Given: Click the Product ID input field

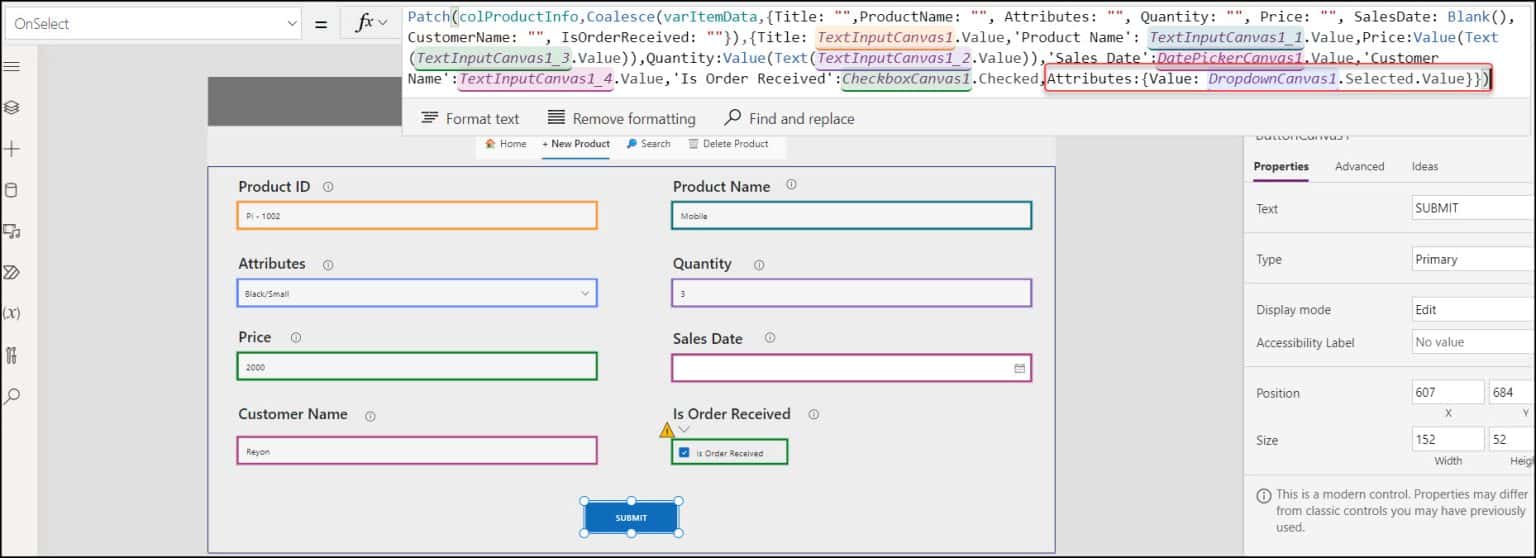Looking at the screenshot, I should coord(417,215).
